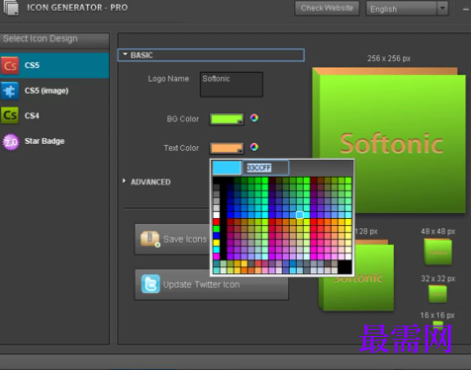
Task: Click the Save Icons box icon
Action: click(150, 239)
